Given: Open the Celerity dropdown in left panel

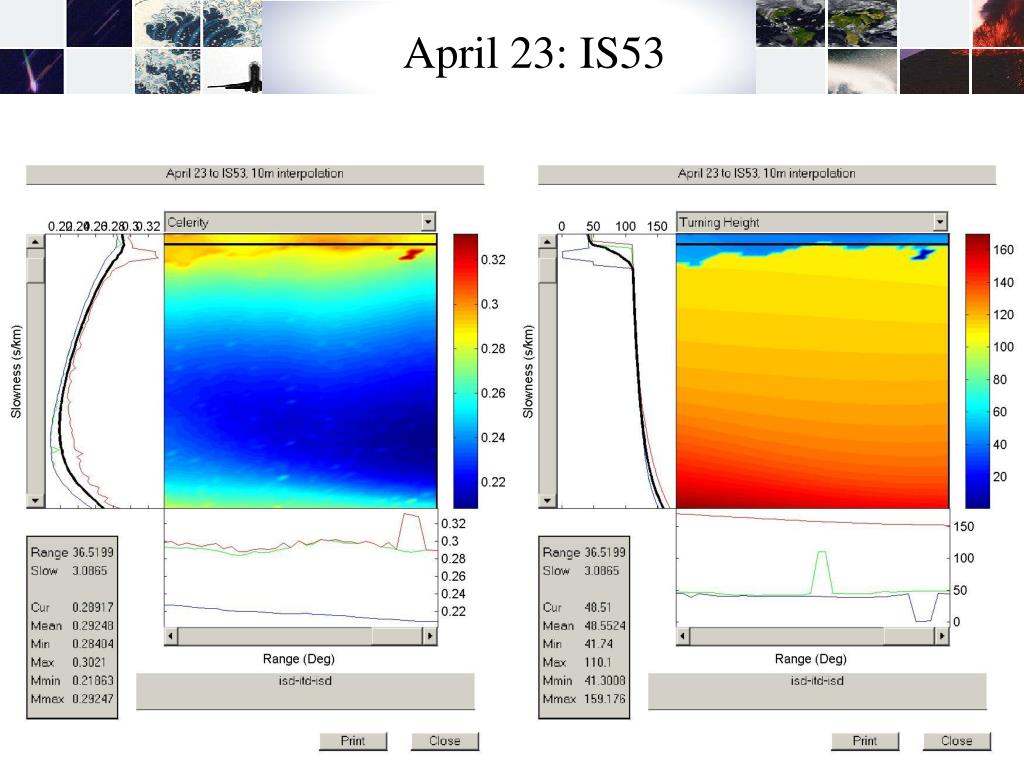Looking at the screenshot, I should click(x=300, y=222).
